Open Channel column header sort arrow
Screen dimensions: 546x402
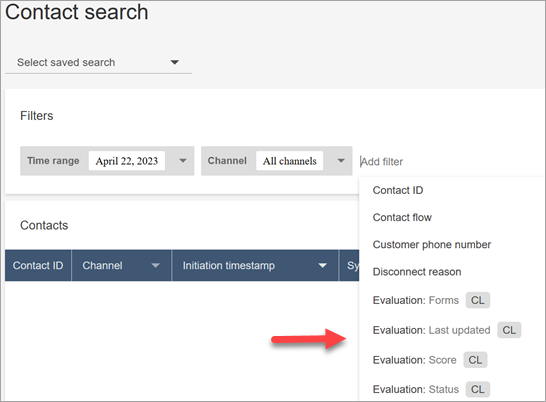pos(155,265)
